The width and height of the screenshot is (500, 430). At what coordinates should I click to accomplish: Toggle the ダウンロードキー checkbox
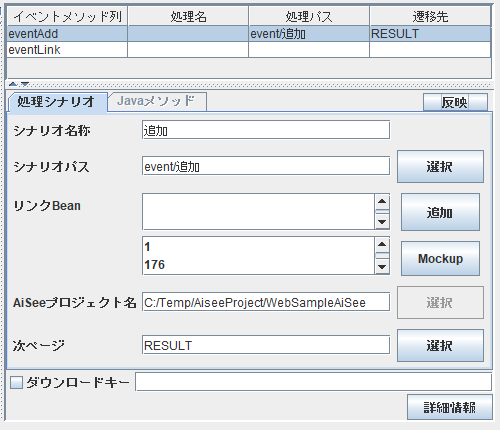[16, 382]
